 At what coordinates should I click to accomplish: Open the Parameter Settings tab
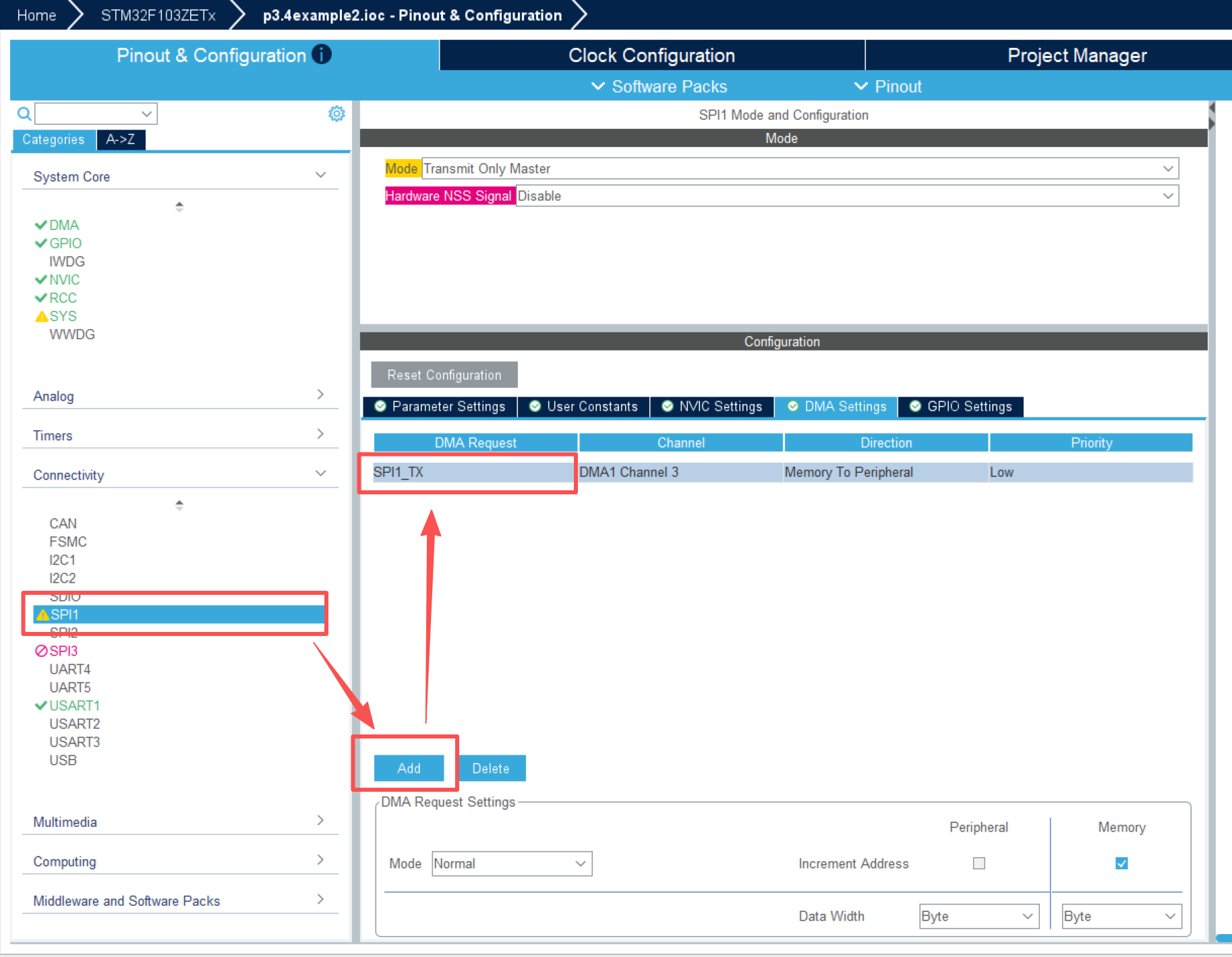(440, 407)
